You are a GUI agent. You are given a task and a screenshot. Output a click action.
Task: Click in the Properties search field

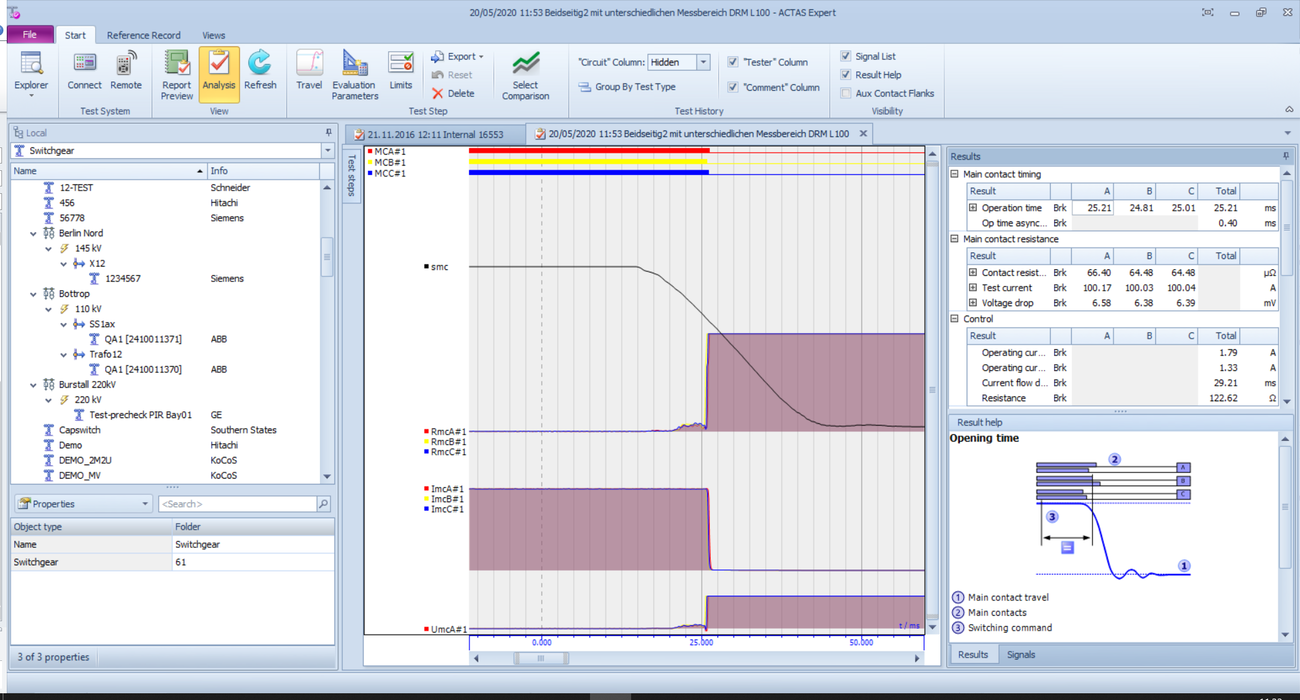237,504
